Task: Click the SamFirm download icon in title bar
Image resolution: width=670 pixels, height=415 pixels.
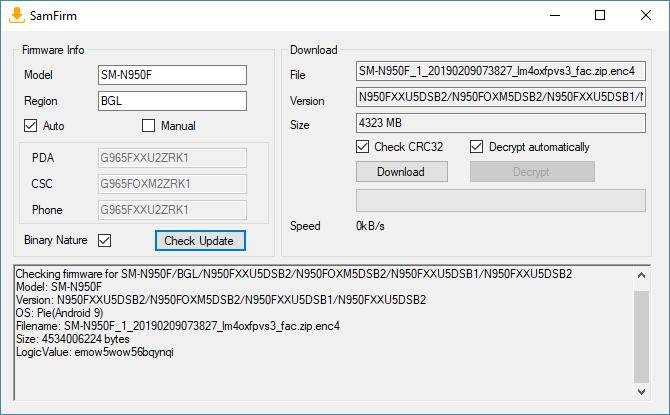Action: pyautogui.click(x=16, y=15)
